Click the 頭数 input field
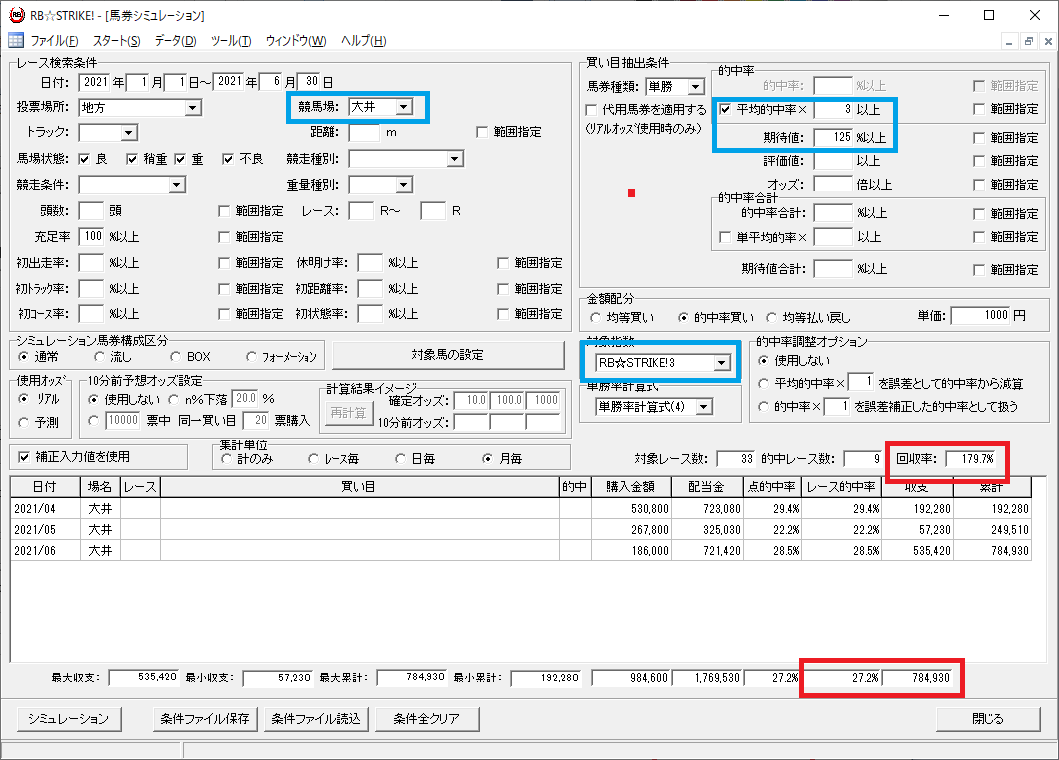Screen dimensions: 1059x760 coord(91,211)
